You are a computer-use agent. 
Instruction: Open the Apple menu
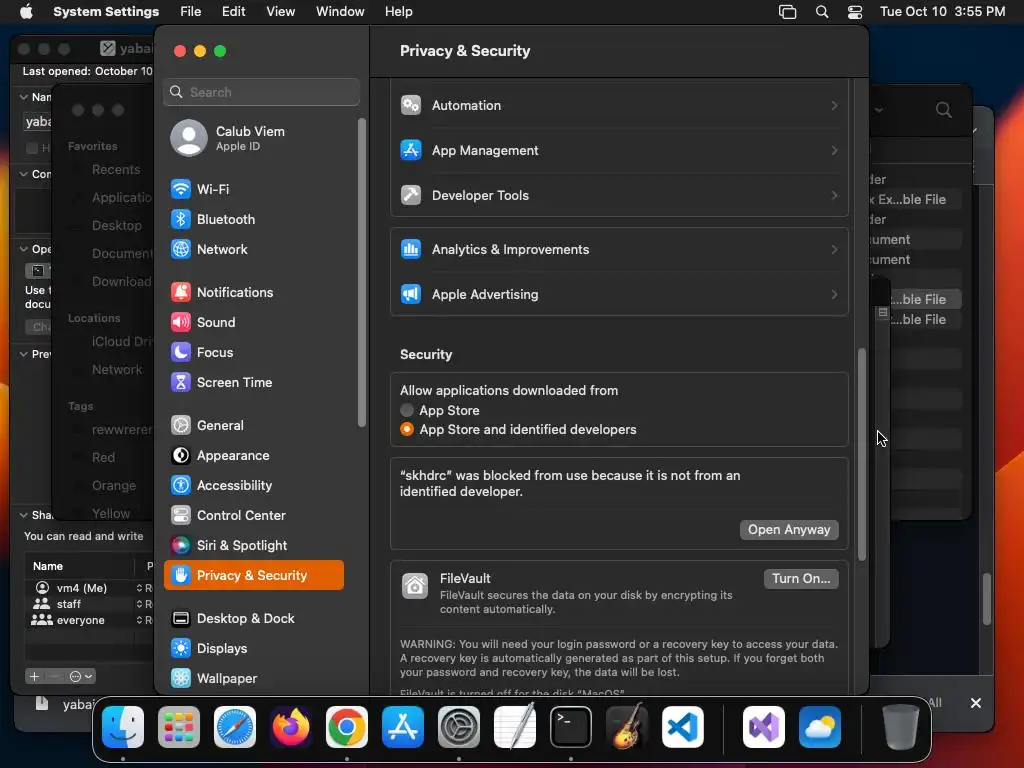(x=26, y=12)
